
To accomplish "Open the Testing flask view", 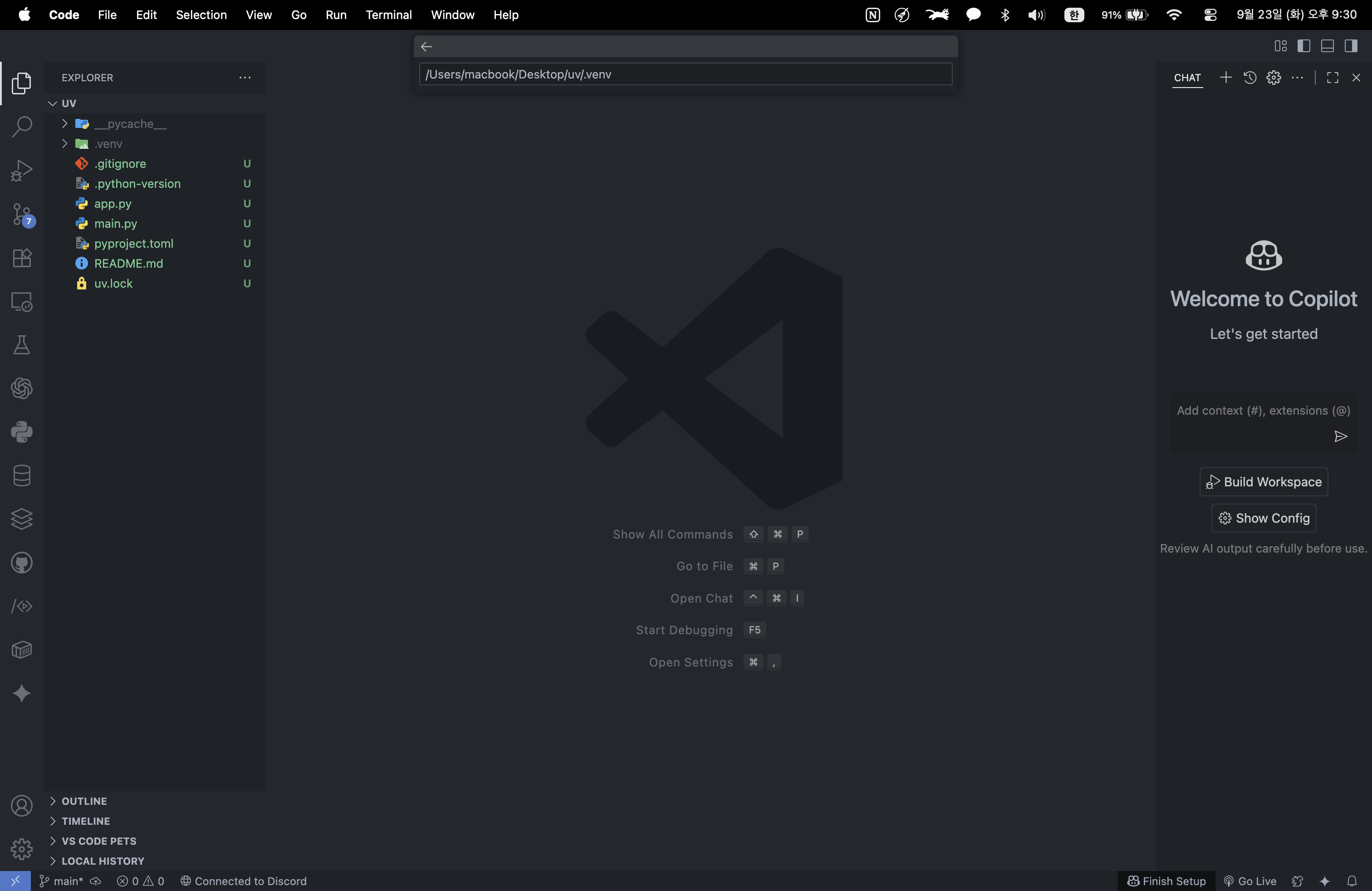I will (x=21, y=345).
